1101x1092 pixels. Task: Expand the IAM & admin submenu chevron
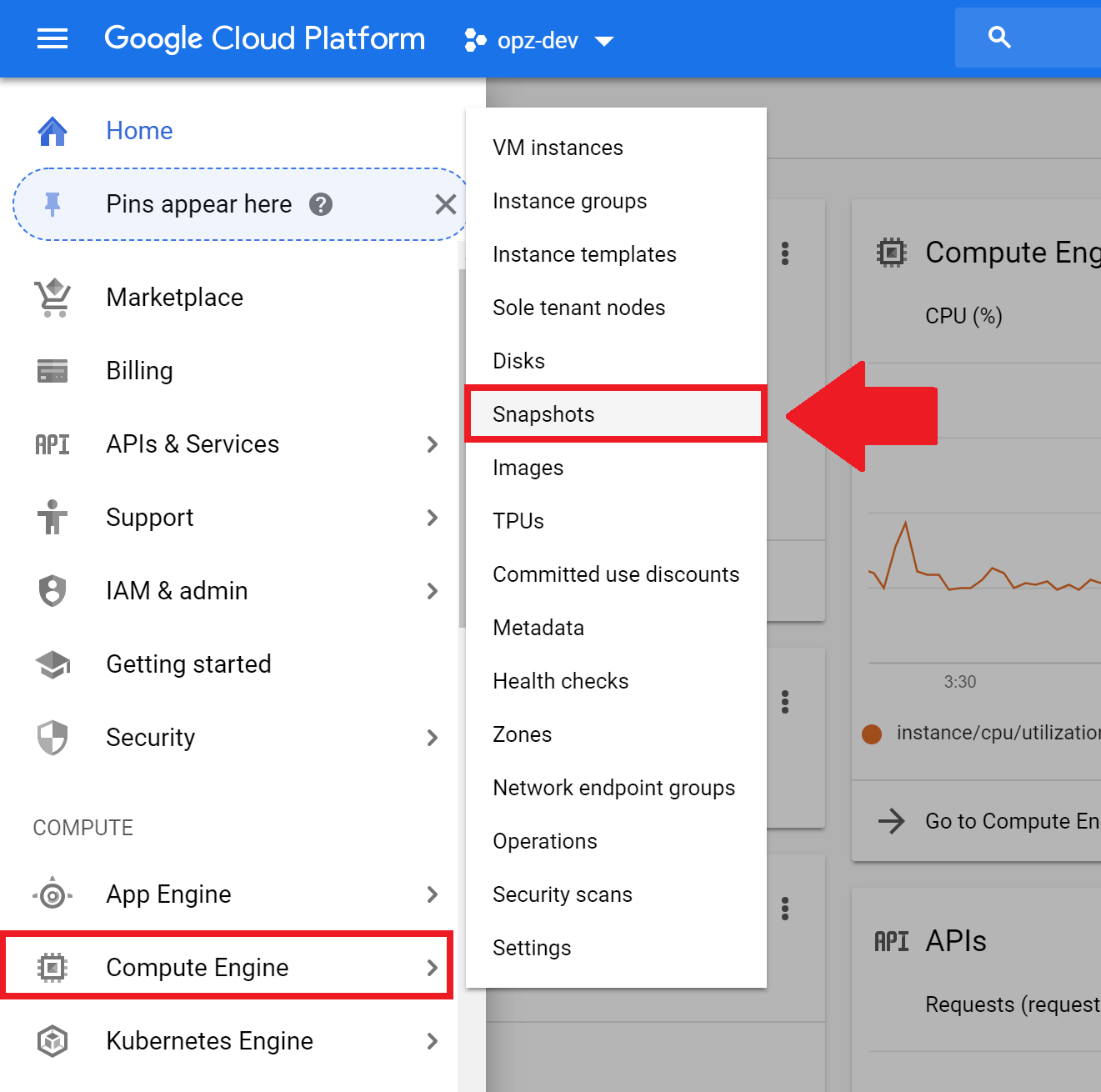432,591
